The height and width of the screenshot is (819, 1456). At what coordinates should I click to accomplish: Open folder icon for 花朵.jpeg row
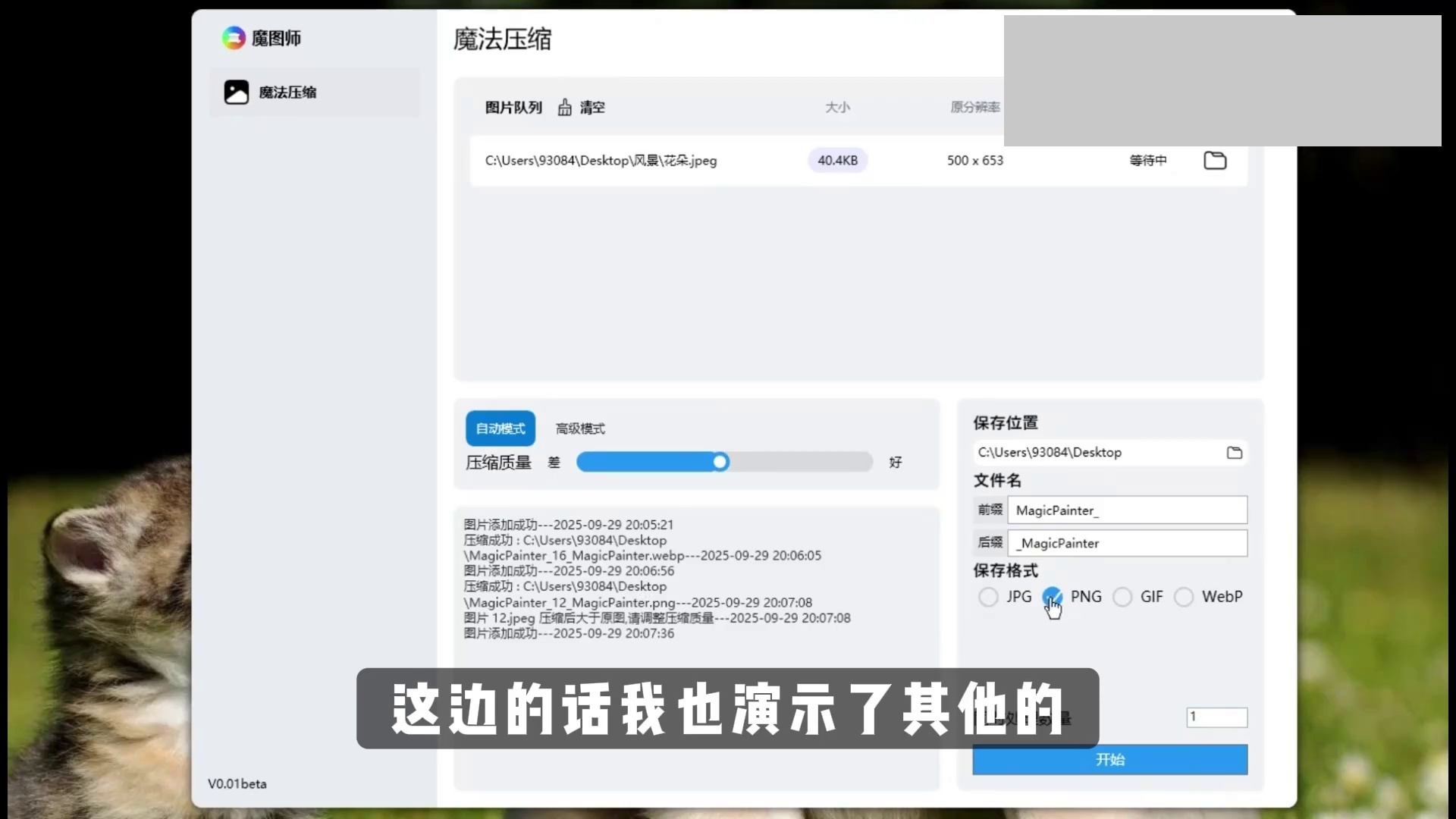click(1215, 161)
